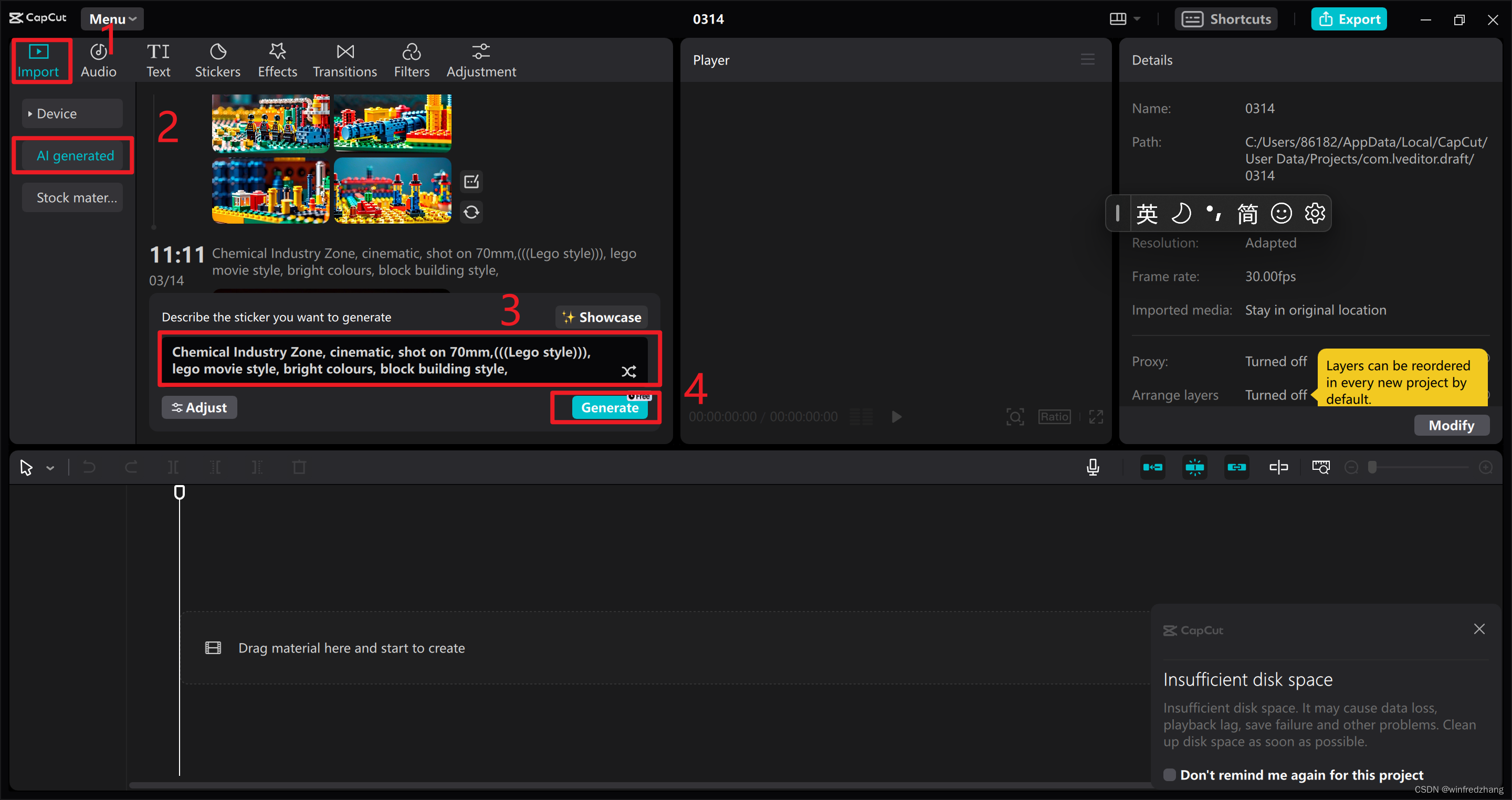Screen dimensions: 1512x800
Task: Check Don't remind me again checkbox
Action: click(1169, 774)
